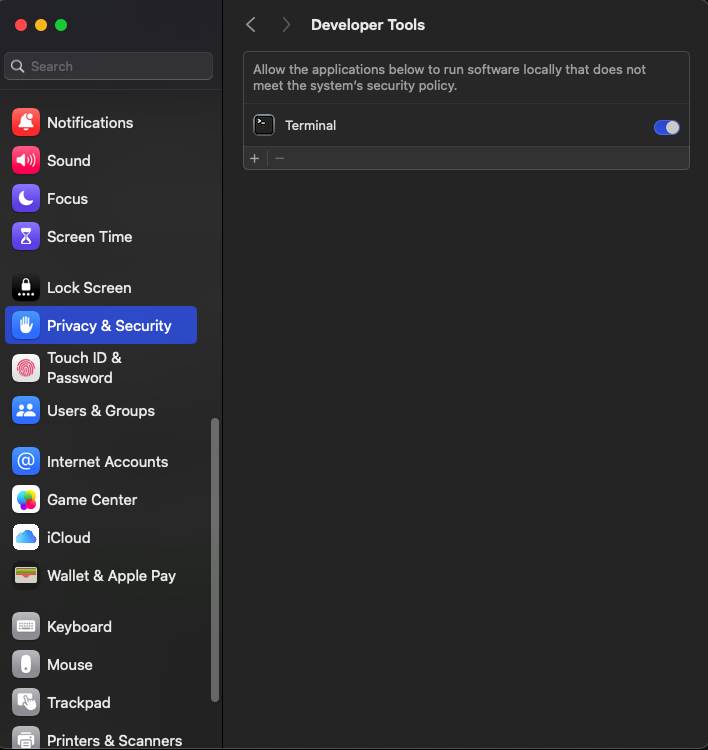Click the Sound speaker icon
The width and height of the screenshot is (708, 750).
pos(26,160)
